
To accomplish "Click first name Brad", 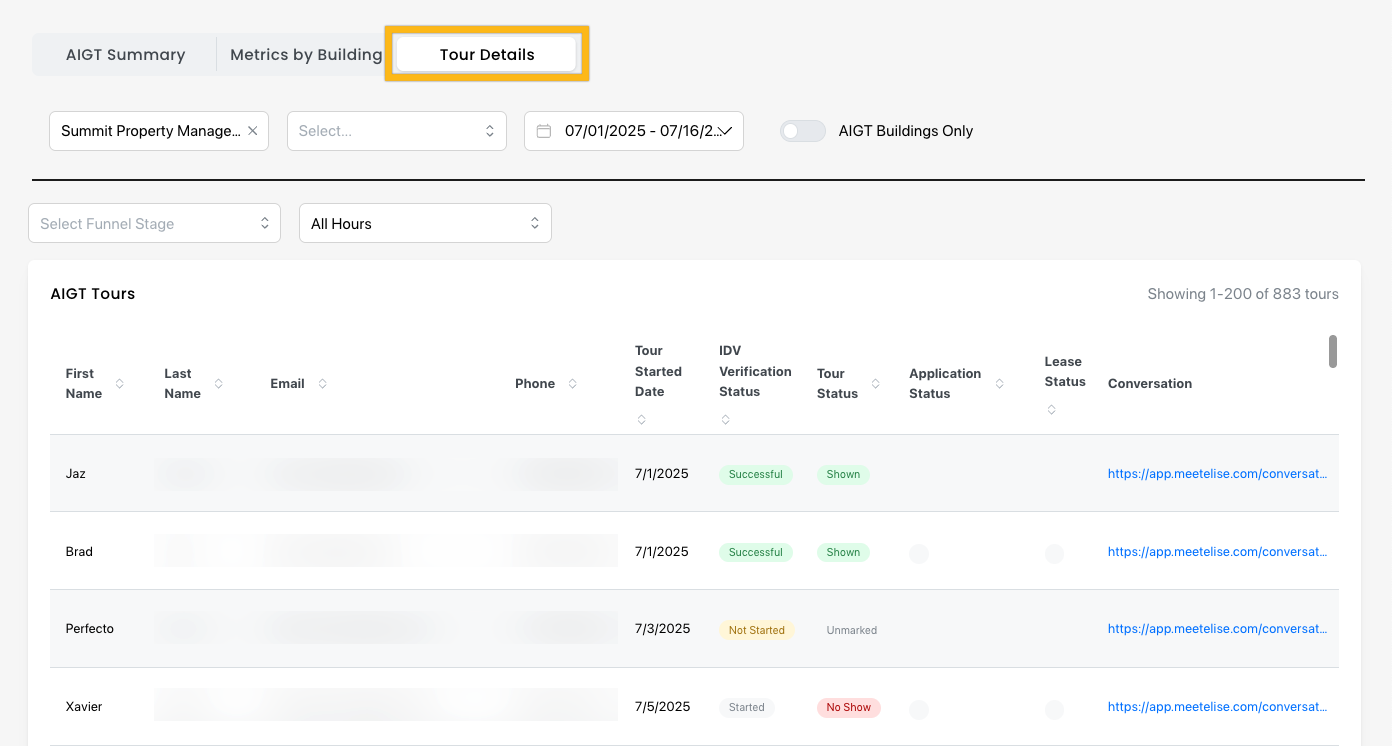I will point(79,552).
